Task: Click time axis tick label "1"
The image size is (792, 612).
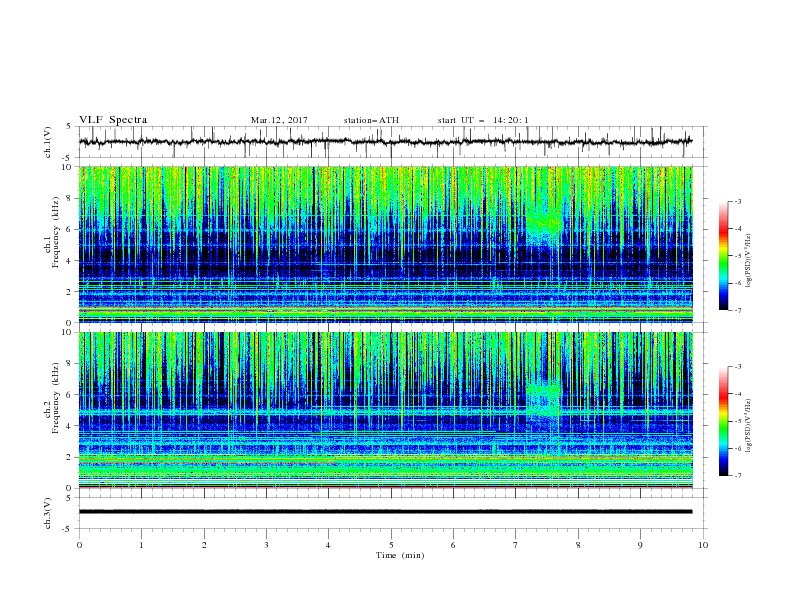Action: 141,545
